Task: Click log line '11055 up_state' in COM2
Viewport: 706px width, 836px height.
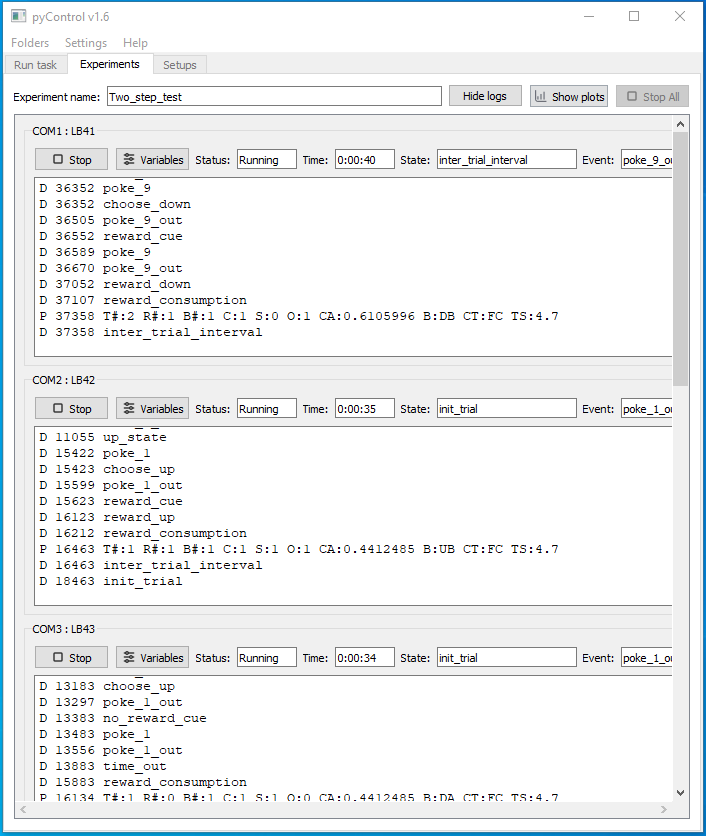Action: (x=102, y=437)
